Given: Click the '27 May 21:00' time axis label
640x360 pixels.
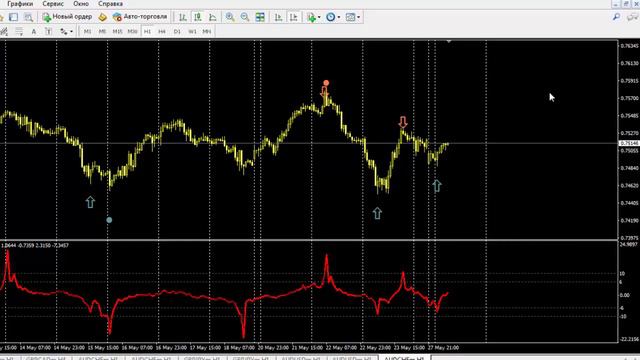Looking at the screenshot, I should (x=443, y=348).
